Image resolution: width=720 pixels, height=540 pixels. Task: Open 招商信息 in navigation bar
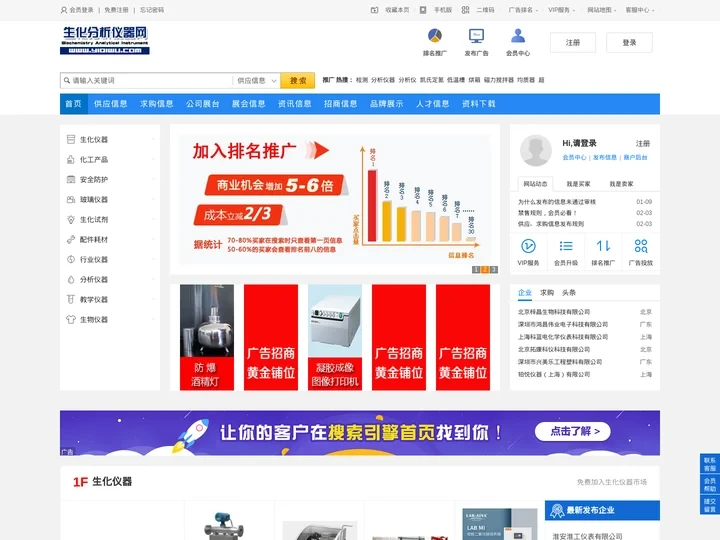point(340,104)
